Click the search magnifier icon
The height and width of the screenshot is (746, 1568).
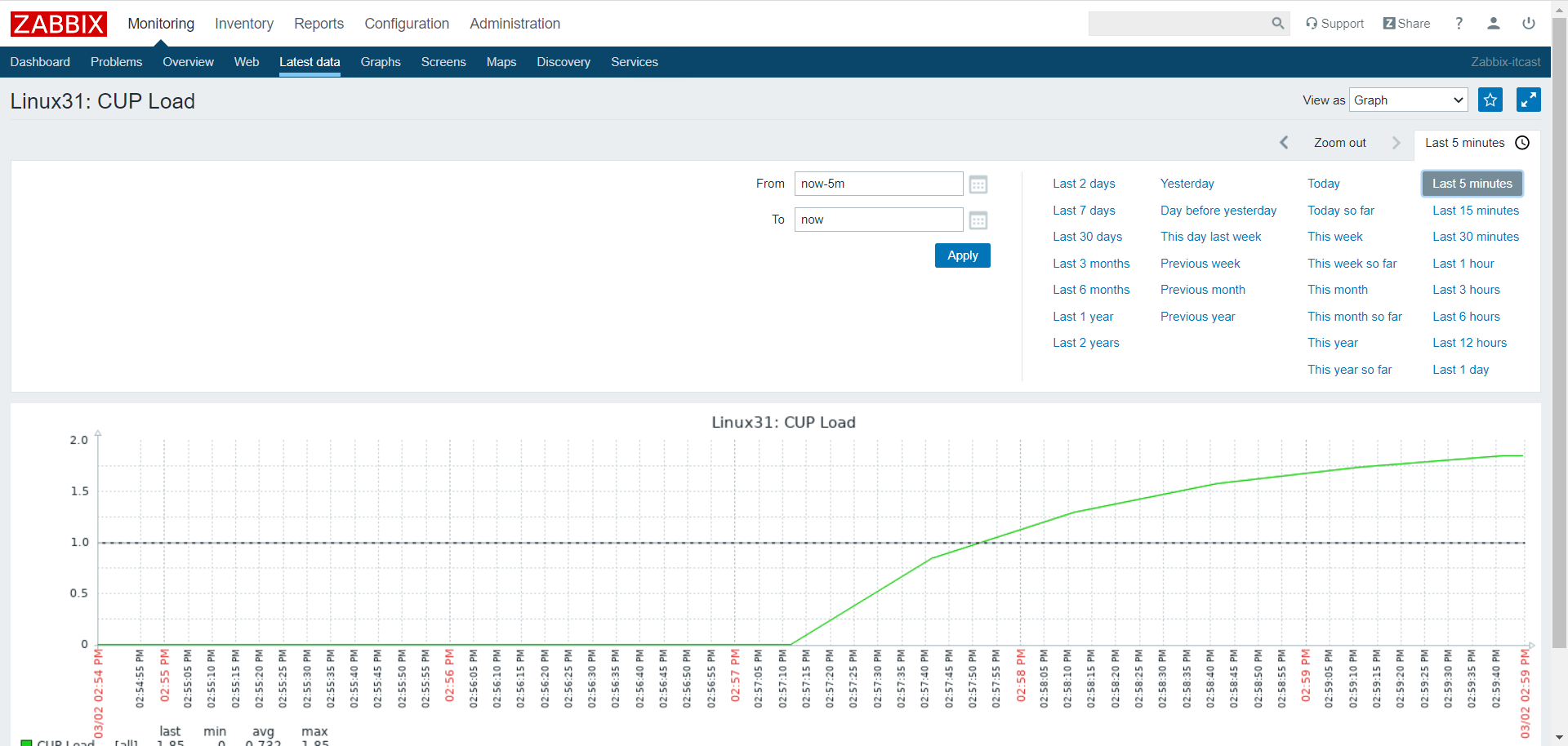pyautogui.click(x=1278, y=24)
